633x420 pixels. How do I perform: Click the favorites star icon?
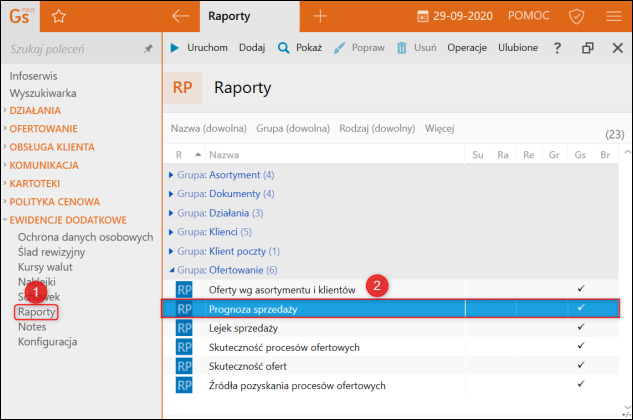pyautogui.click(x=59, y=17)
